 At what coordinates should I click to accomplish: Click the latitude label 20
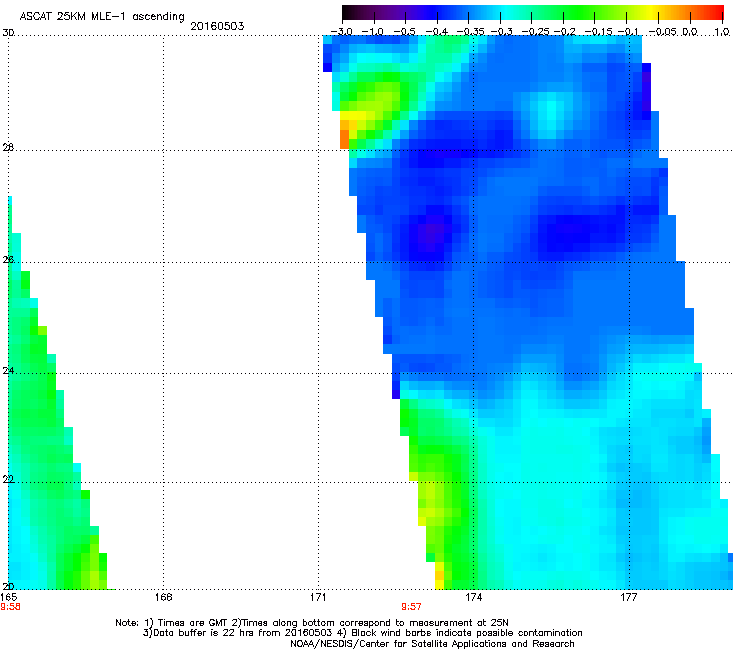pyautogui.click(x=8, y=586)
